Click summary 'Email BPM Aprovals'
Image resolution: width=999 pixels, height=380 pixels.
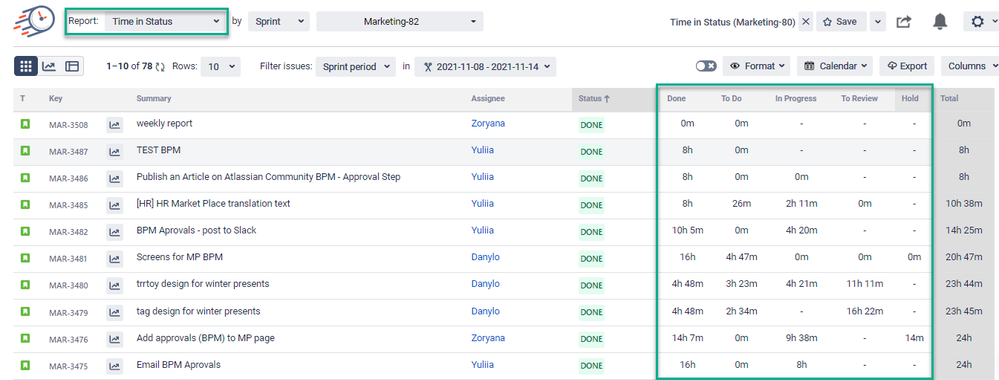tap(178, 365)
